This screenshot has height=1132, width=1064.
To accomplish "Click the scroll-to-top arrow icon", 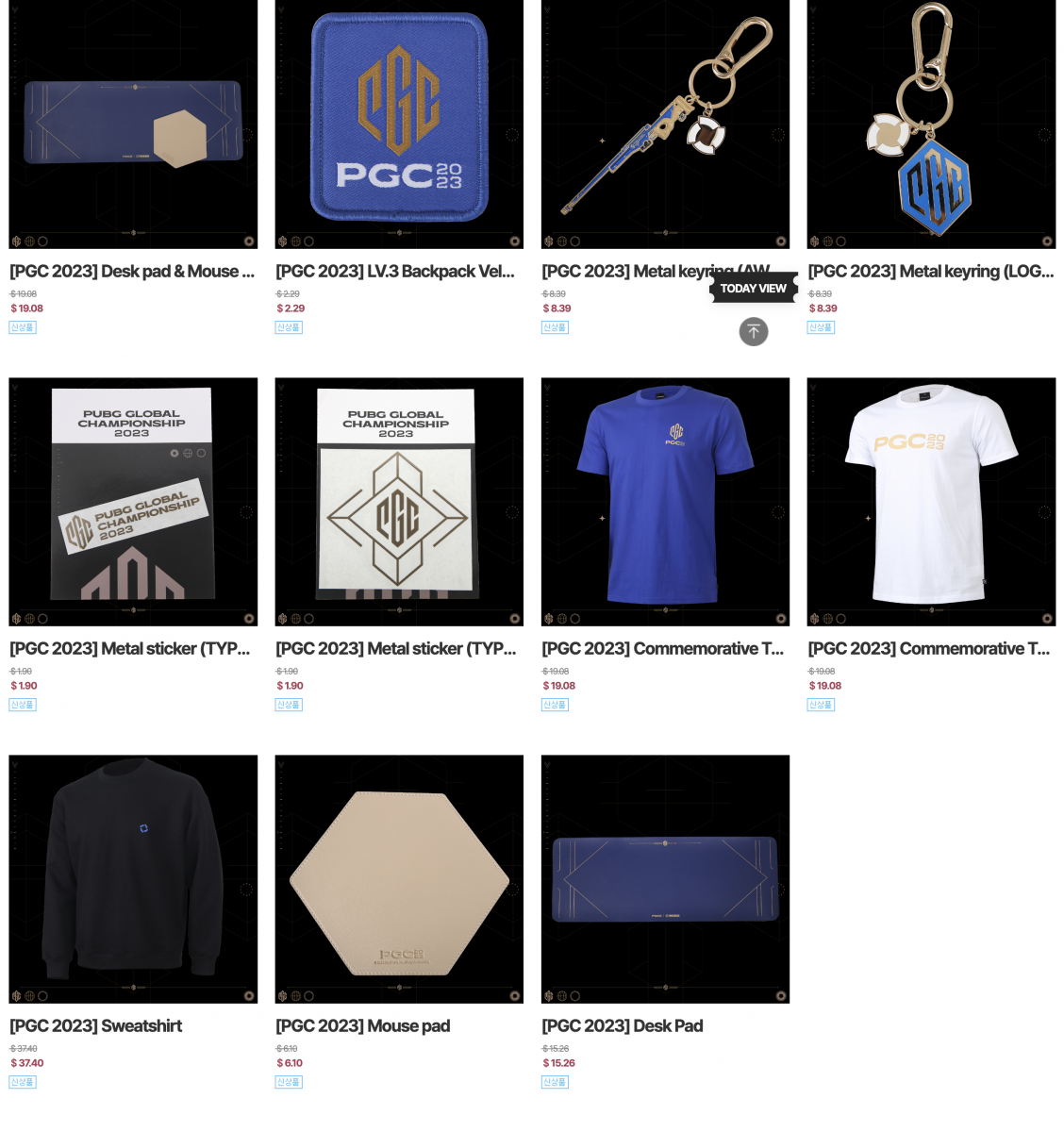I will point(753,331).
